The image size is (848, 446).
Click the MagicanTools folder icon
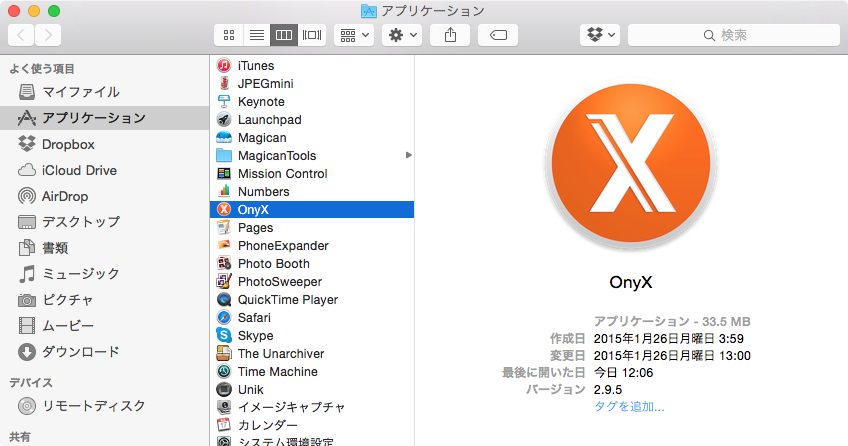pyautogui.click(x=224, y=156)
